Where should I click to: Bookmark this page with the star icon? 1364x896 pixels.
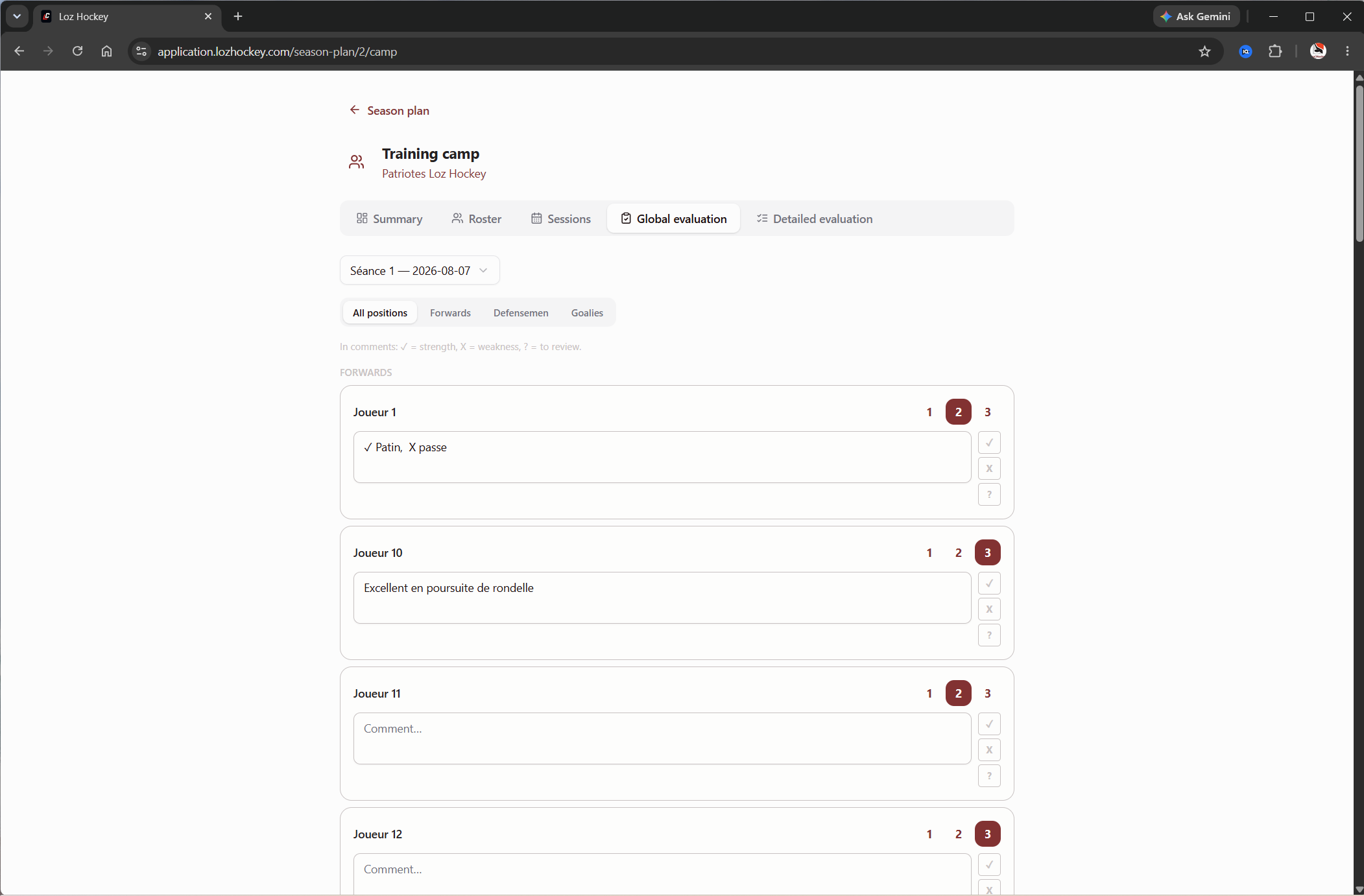pos(1204,51)
